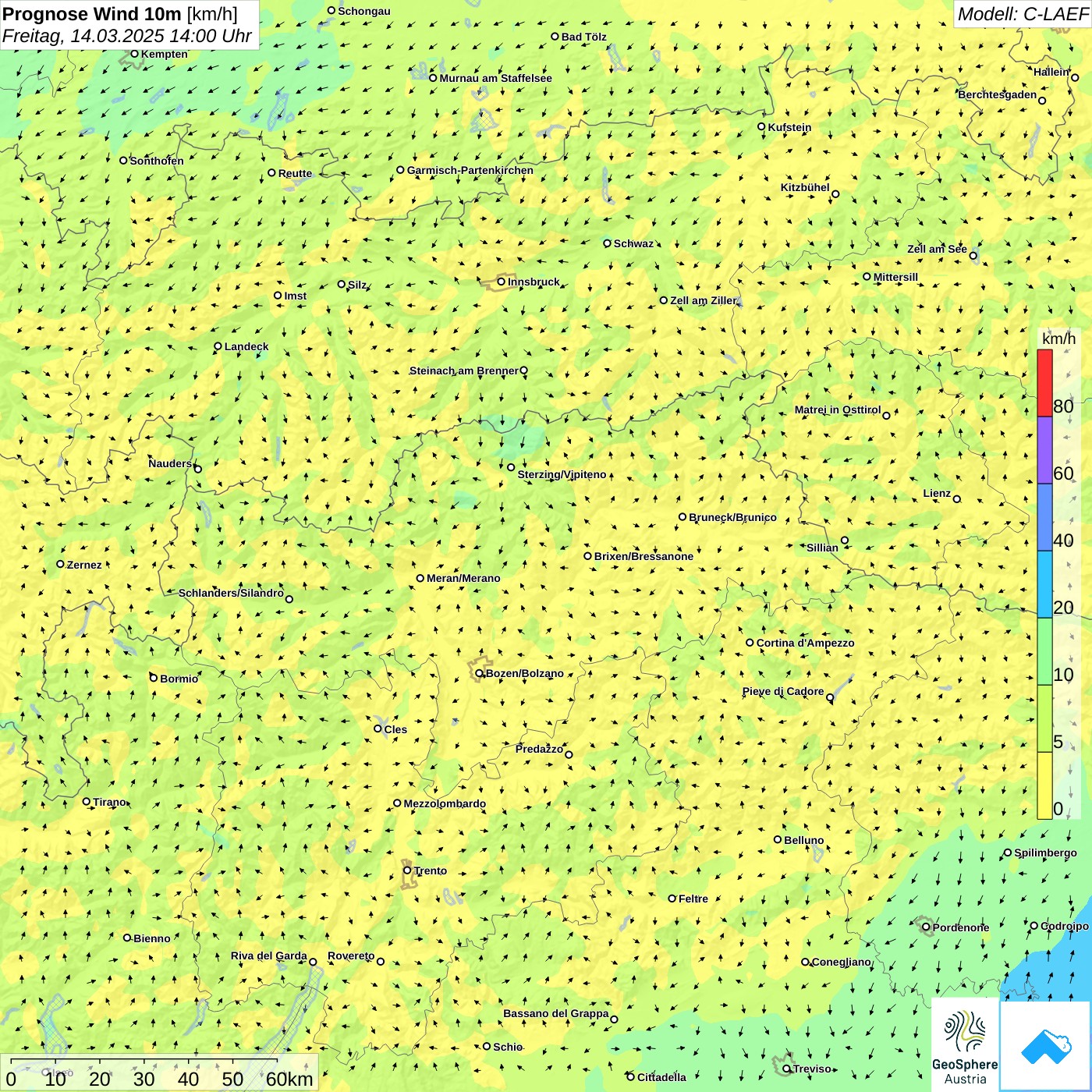1092x1092 pixels.
Task: Click the Berchtesgaden city label
Action: pyautogui.click(x=997, y=94)
